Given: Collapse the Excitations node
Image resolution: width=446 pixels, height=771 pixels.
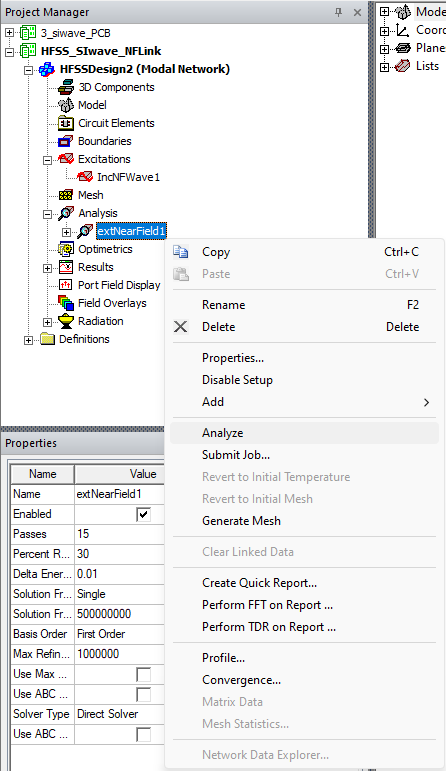Looking at the screenshot, I should click(x=47, y=160).
